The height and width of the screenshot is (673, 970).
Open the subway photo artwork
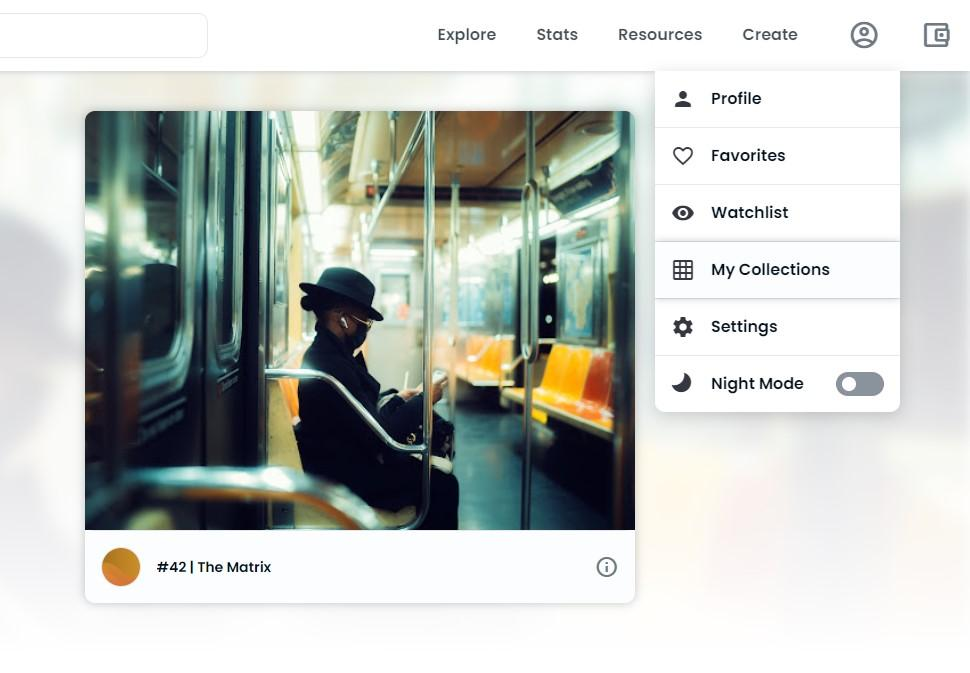click(359, 320)
